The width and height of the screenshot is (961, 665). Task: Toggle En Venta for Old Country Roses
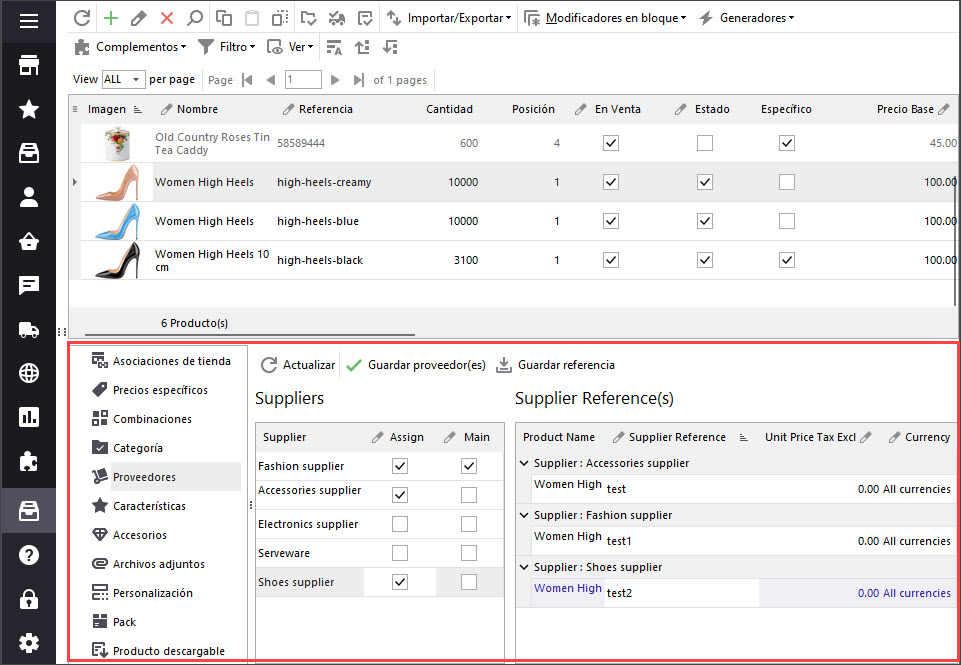611,143
